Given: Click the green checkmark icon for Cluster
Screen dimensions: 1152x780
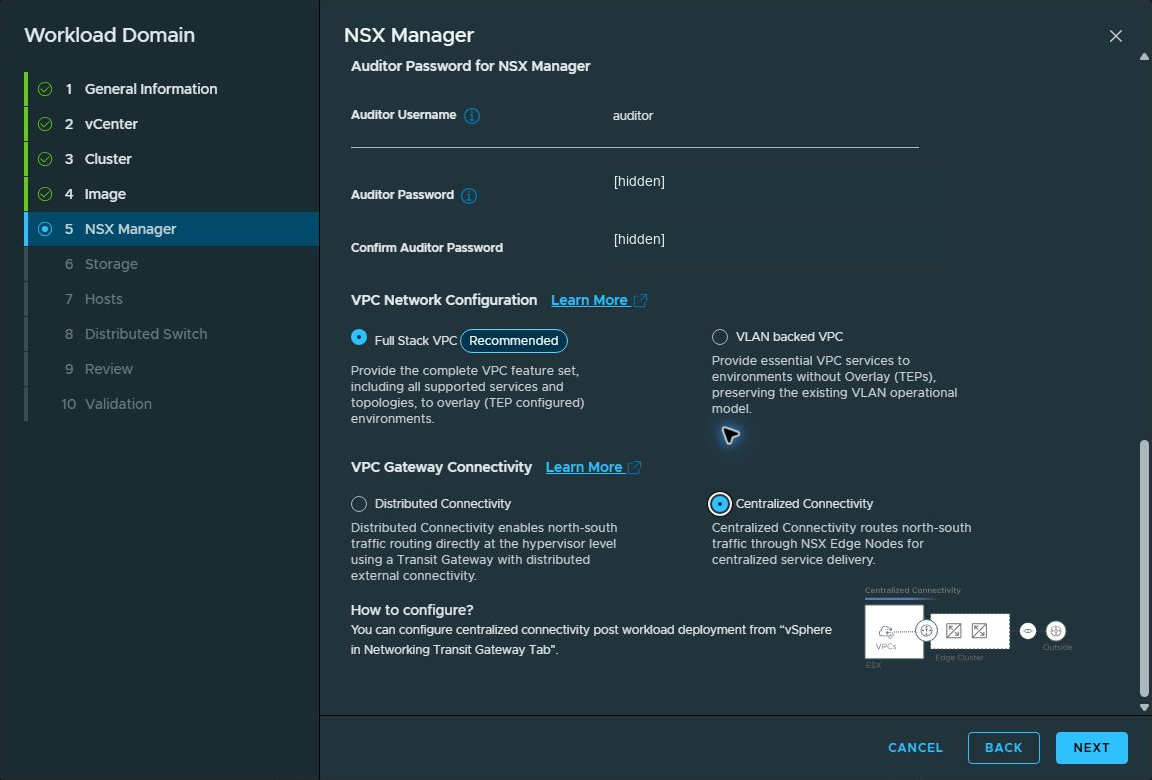Looking at the screenshot, I should tap(45, 159).
